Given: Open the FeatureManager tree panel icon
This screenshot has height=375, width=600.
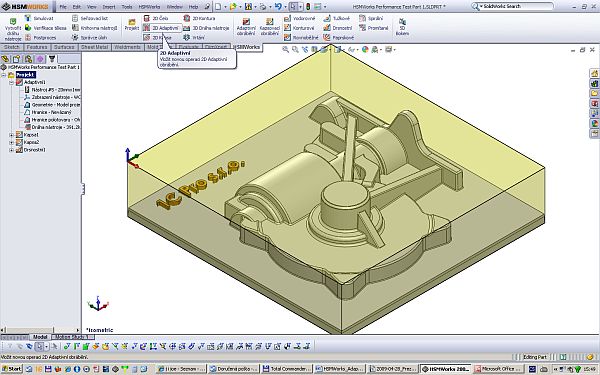Looking at the screenshot, I should point(5,59).
